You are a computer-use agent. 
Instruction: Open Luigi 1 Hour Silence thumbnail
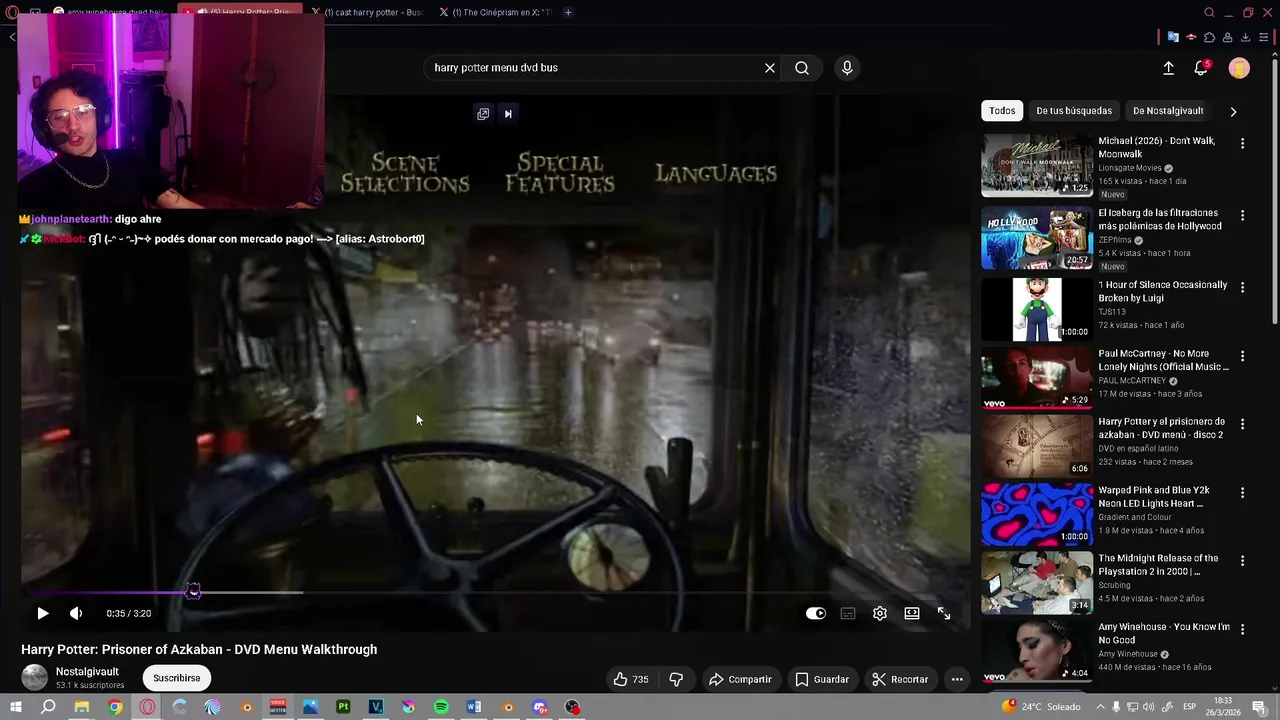1037,310
